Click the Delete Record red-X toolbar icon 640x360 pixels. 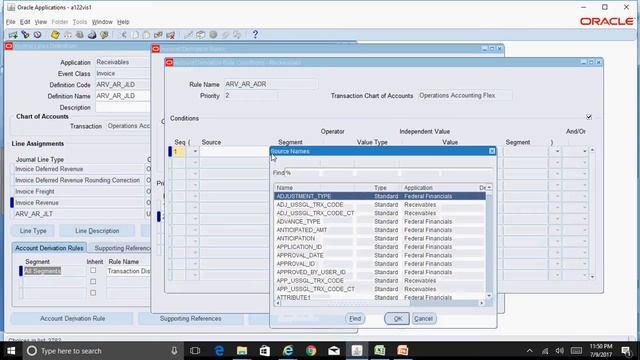pyautogui.click(x=171, y=35)
